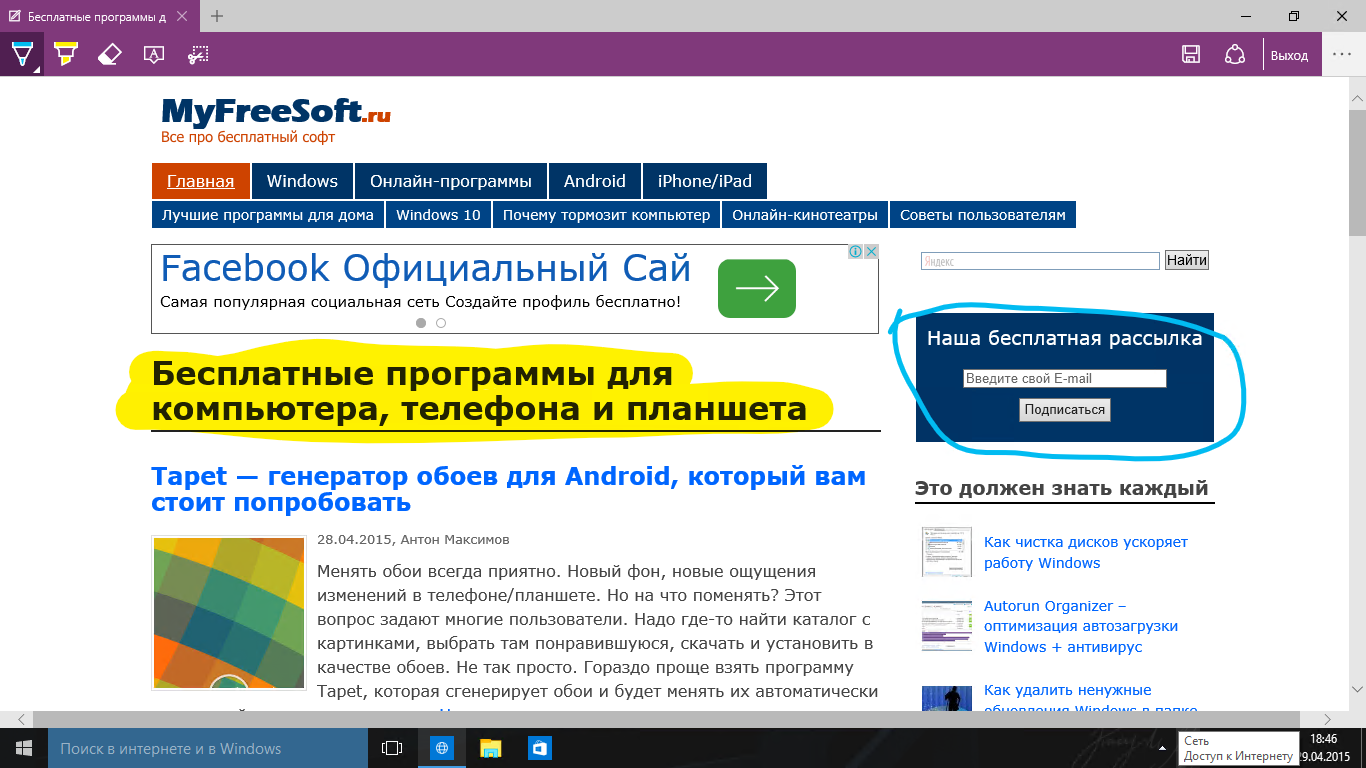The height and width of the screenshot is (768, 1366).
Task: Close the Бесплатные программы tab
Action: click(181, 17)
